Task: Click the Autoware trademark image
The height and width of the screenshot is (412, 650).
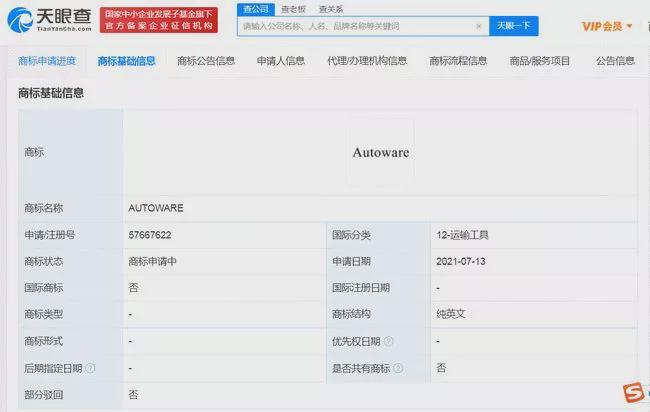Action: [381, 153]
